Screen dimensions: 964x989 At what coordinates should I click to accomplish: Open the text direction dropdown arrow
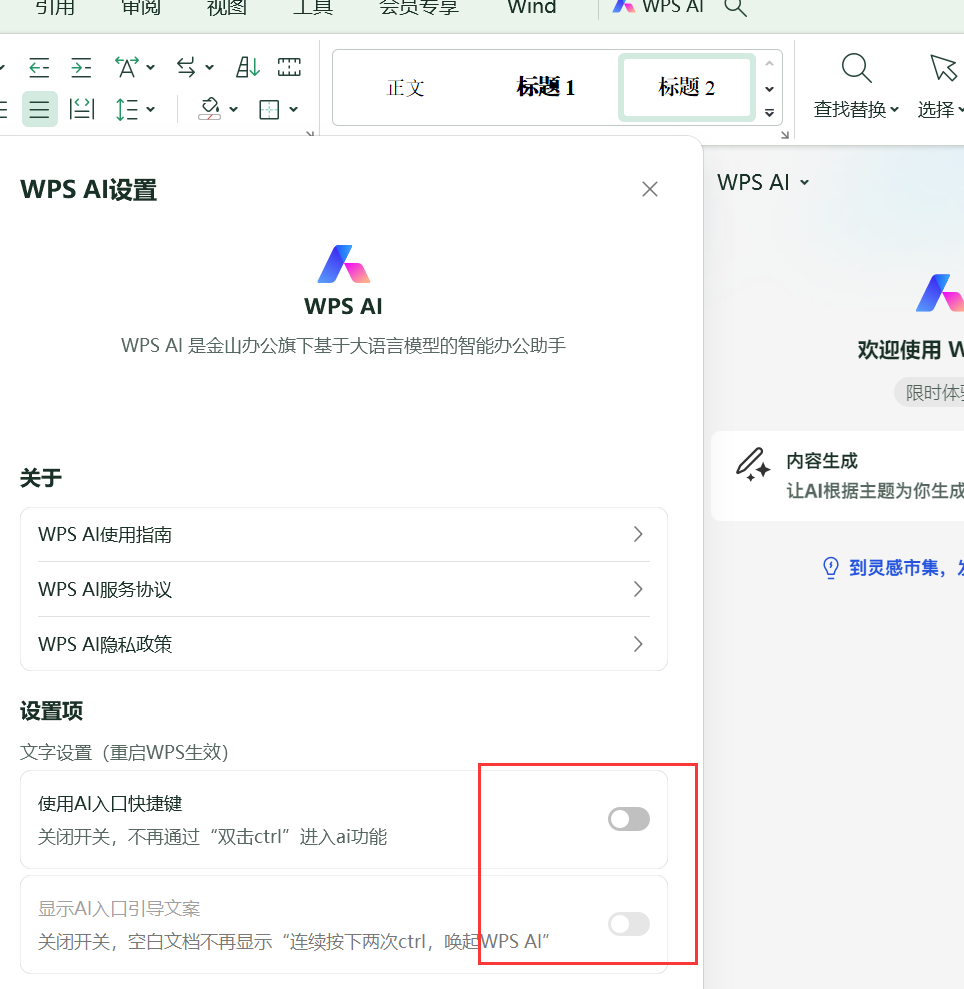tap(209, 67)
